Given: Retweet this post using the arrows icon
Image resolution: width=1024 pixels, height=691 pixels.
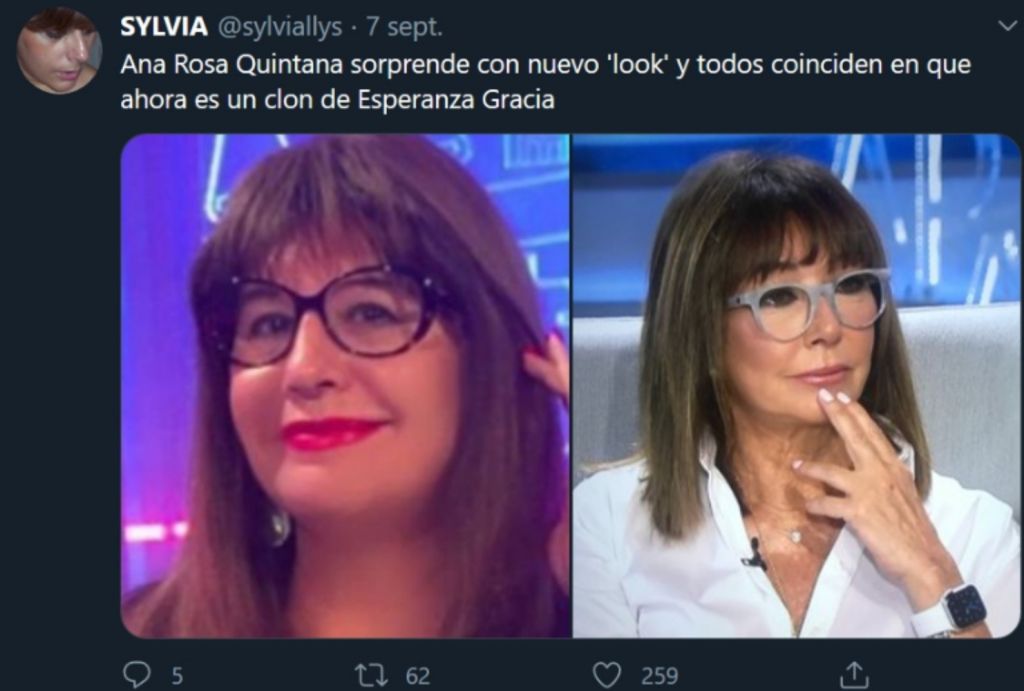Looking at the screenshot, I should [371, 675].
